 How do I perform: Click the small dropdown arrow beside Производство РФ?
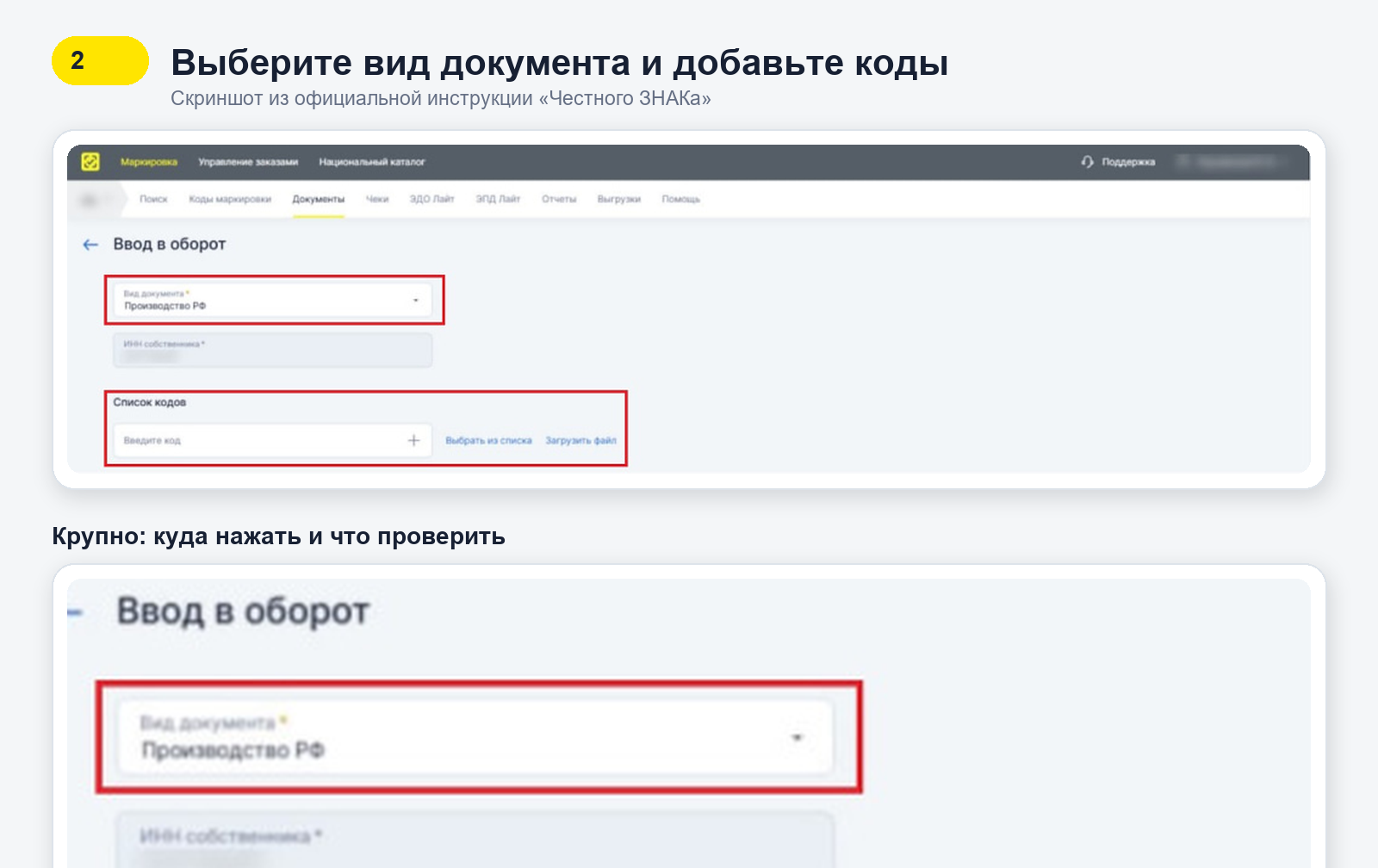[x=415, y=301]
